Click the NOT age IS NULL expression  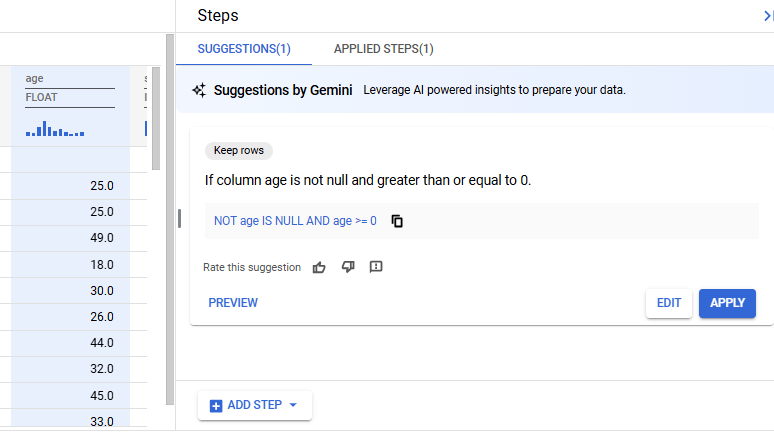tap(295, 221)
